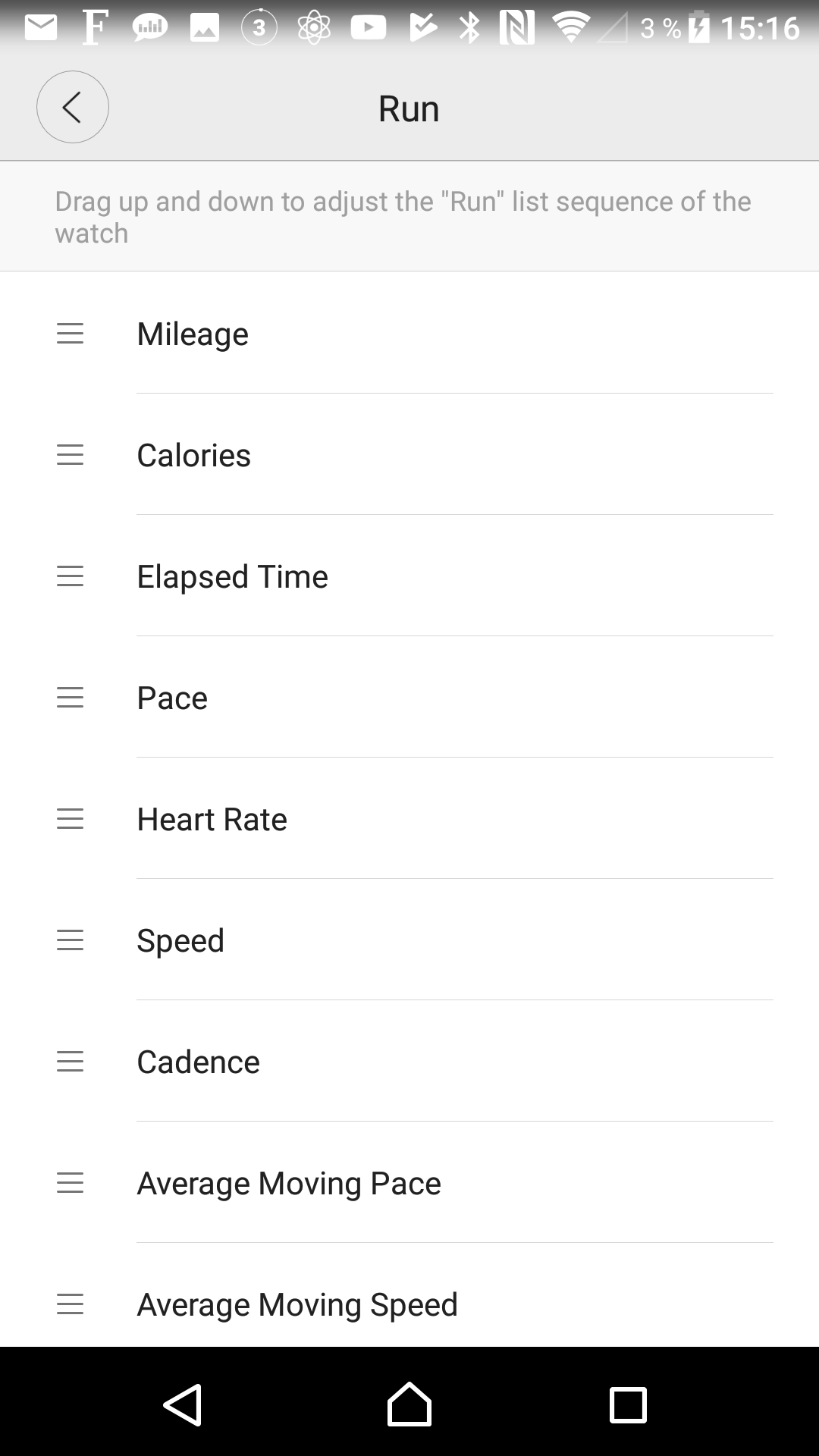This screenshot has height=1456, width=819.
Task: Select the Mileage list item
Action: tap(193, 334)
